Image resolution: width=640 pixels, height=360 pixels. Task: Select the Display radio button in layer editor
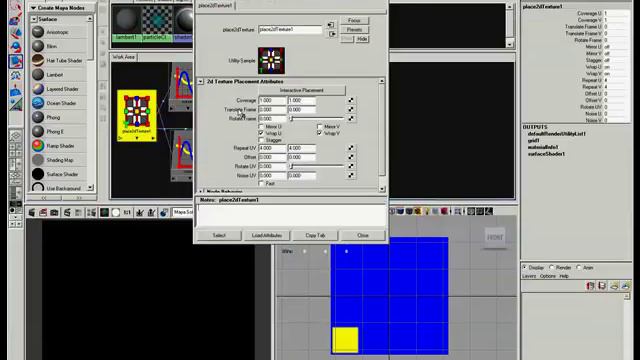[525, 267]
